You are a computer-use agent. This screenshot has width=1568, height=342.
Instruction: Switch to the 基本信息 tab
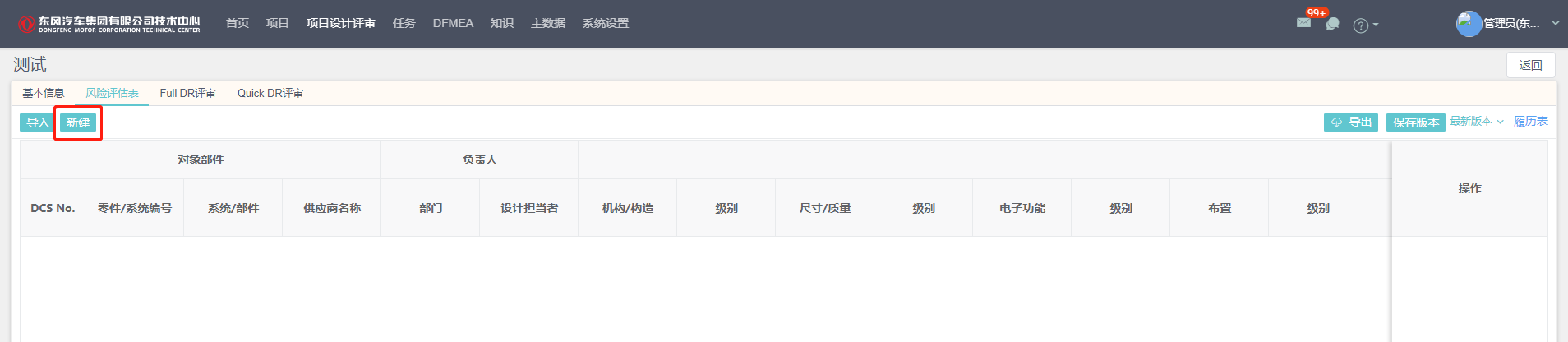click(x=44, y=93)
